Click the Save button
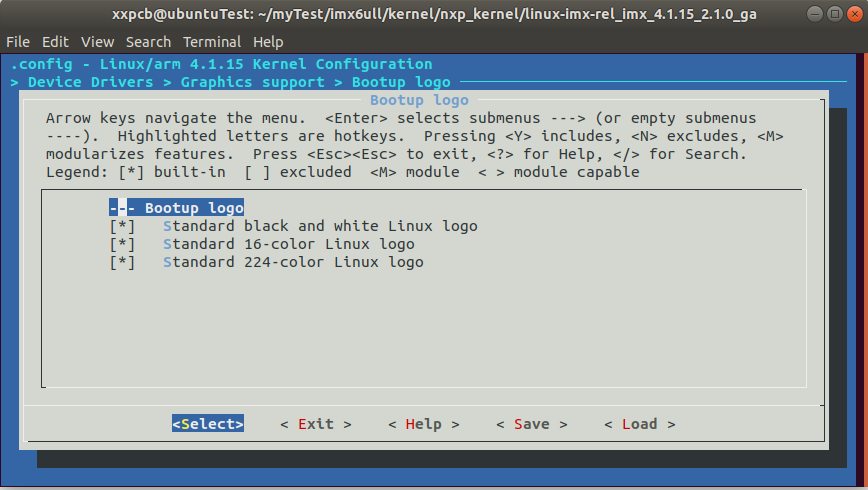The width and height of the screenshot is (868, 490). (x=531, y=424)
